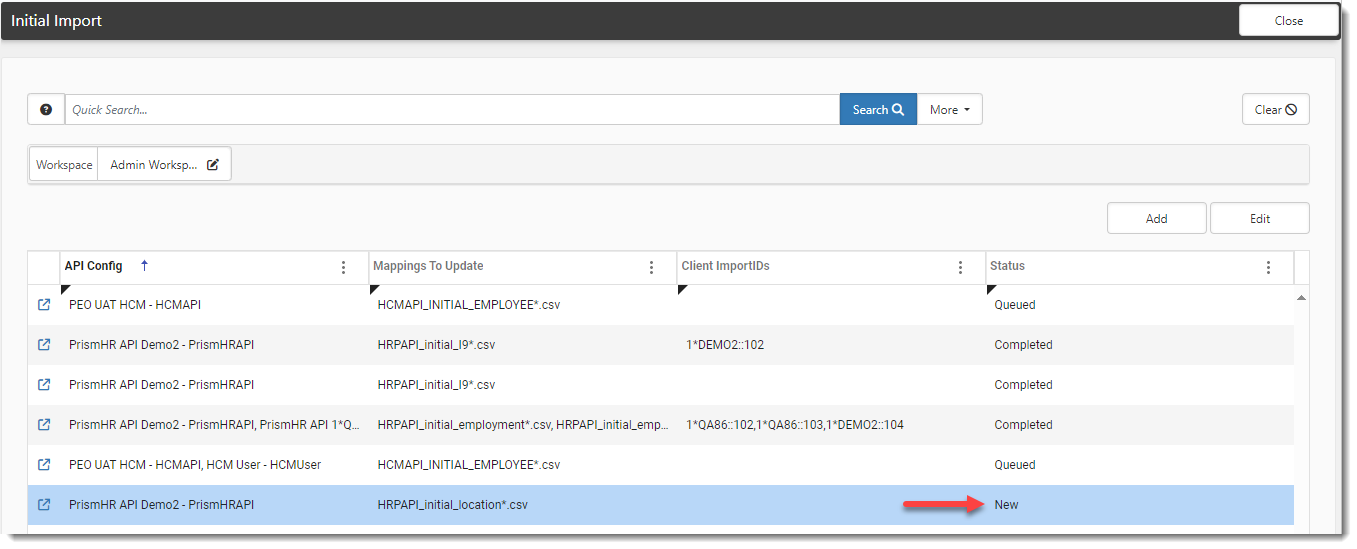Screen dimensions: 1357x549
Task: Select the Workspace label tab
Action: [64, 165]
